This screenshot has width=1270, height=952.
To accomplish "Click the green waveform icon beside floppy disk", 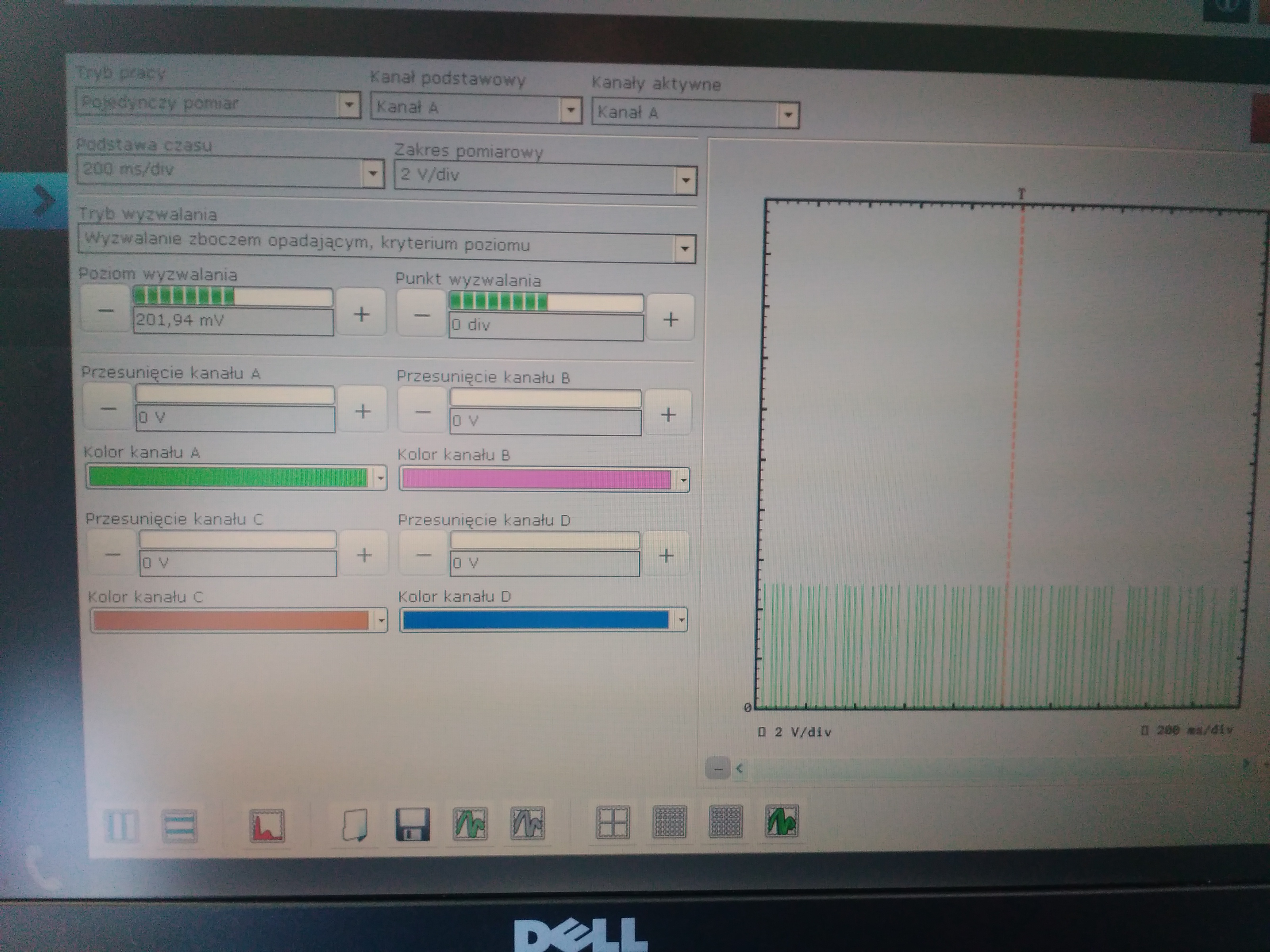I will tap(470, 824).
